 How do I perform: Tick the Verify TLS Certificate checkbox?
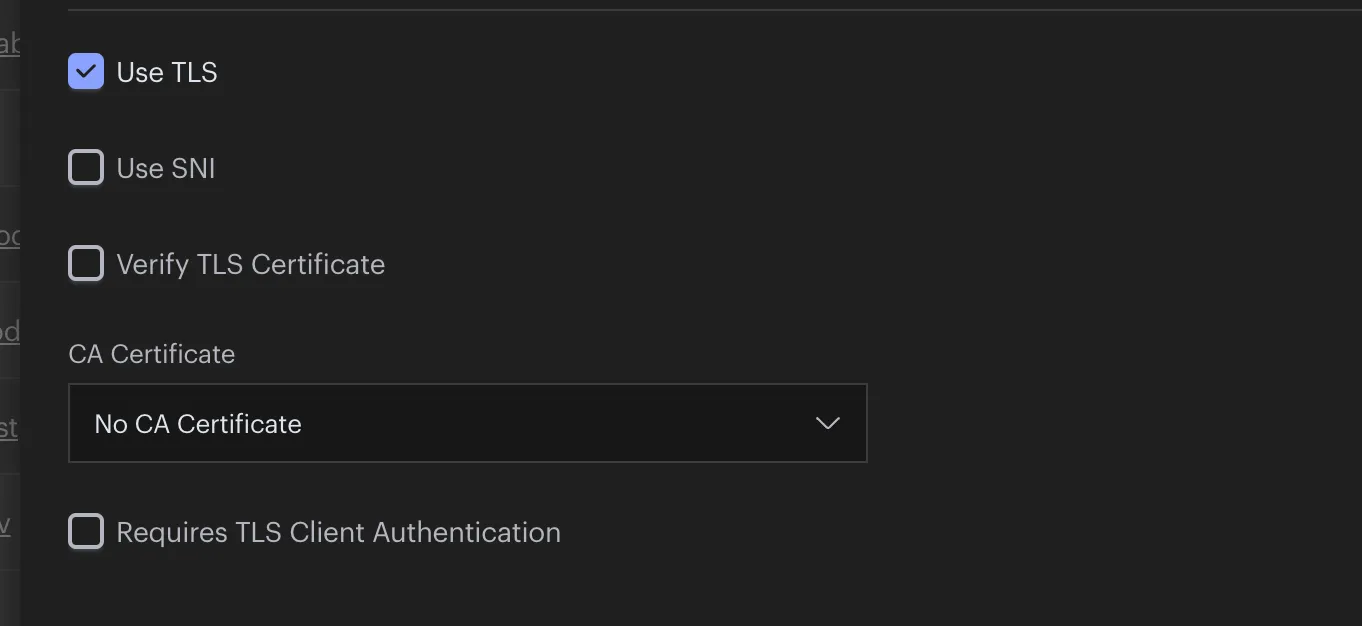(86, 264)
